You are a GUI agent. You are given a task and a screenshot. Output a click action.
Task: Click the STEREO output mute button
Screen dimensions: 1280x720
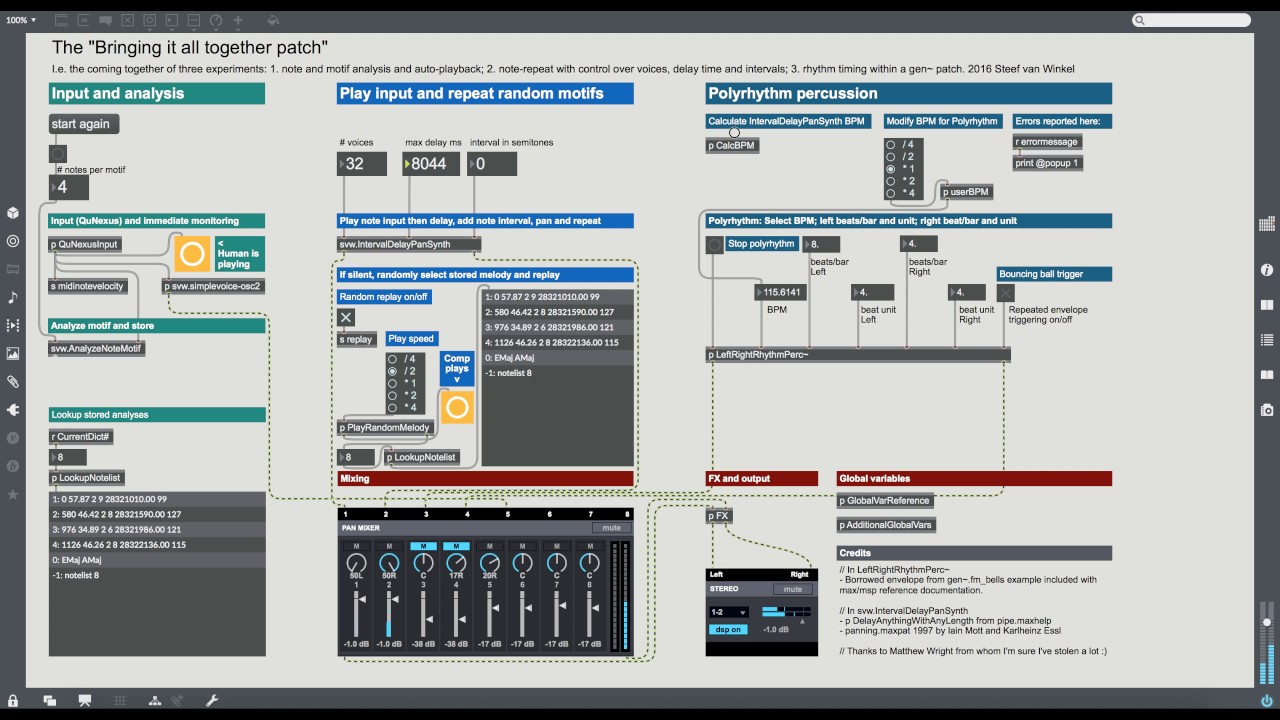click(792, 589)
